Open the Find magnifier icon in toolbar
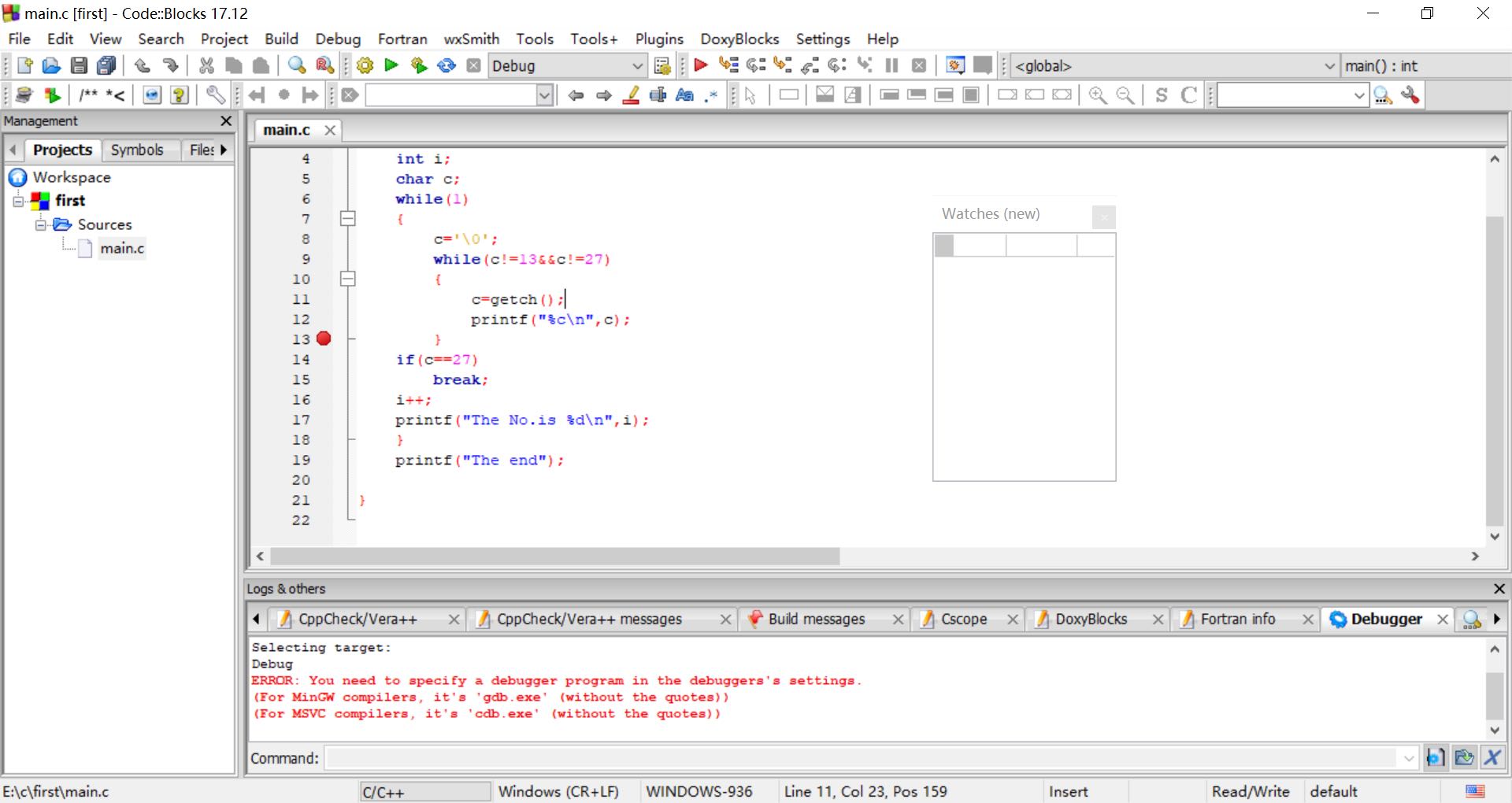 (297, 66)
